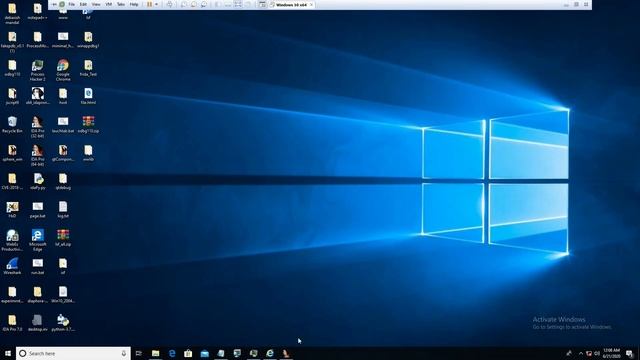
Task: Expand the power options dropdown arrow
Action: click(156, 4)
